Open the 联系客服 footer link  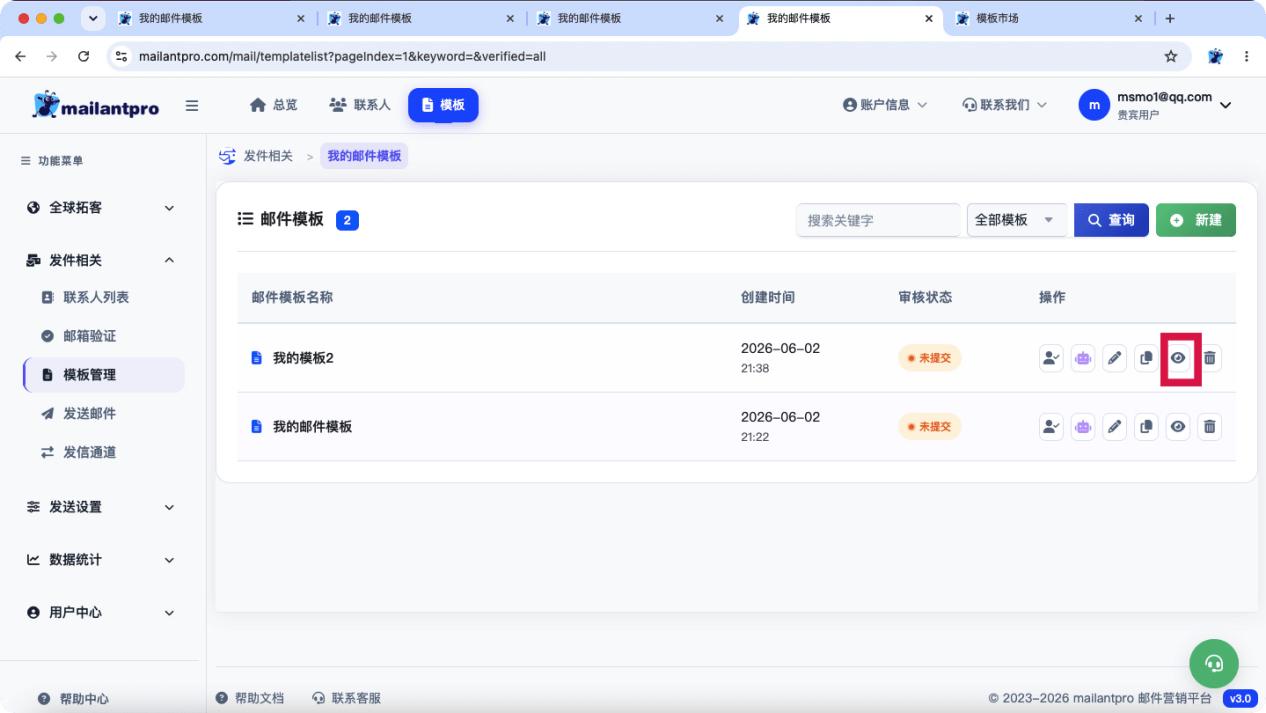pyautogui.click(x=347, y=698)
